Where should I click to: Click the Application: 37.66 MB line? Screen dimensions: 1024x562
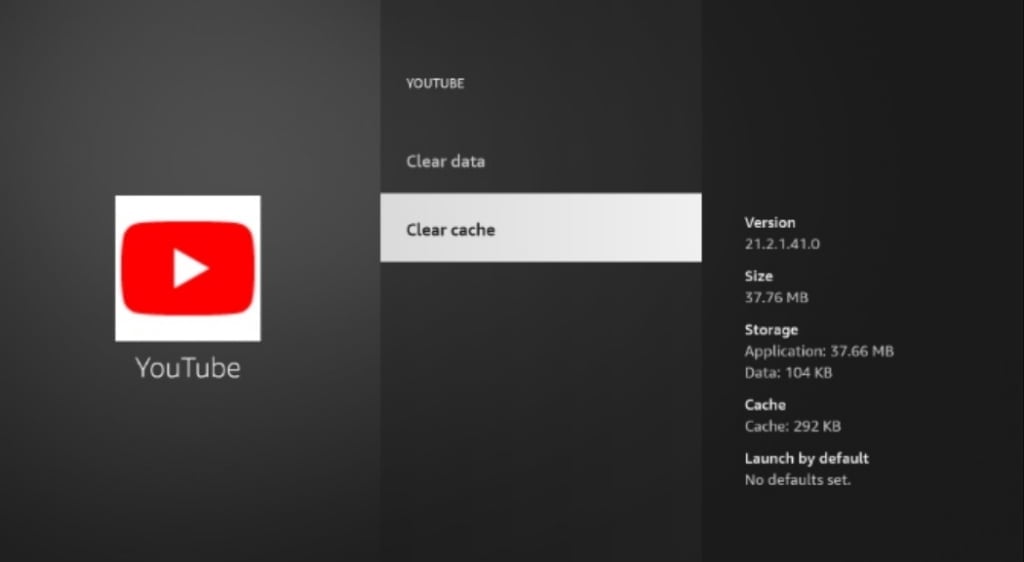[x=819, y=351]
